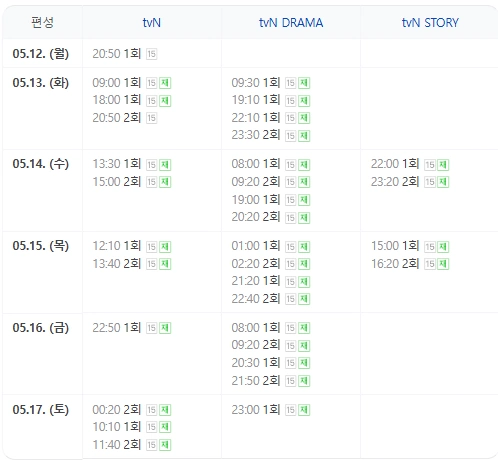498x463 pixels.
Task: Select the tvN DRAMA 22:10 1회 entry
Action: 271,118
